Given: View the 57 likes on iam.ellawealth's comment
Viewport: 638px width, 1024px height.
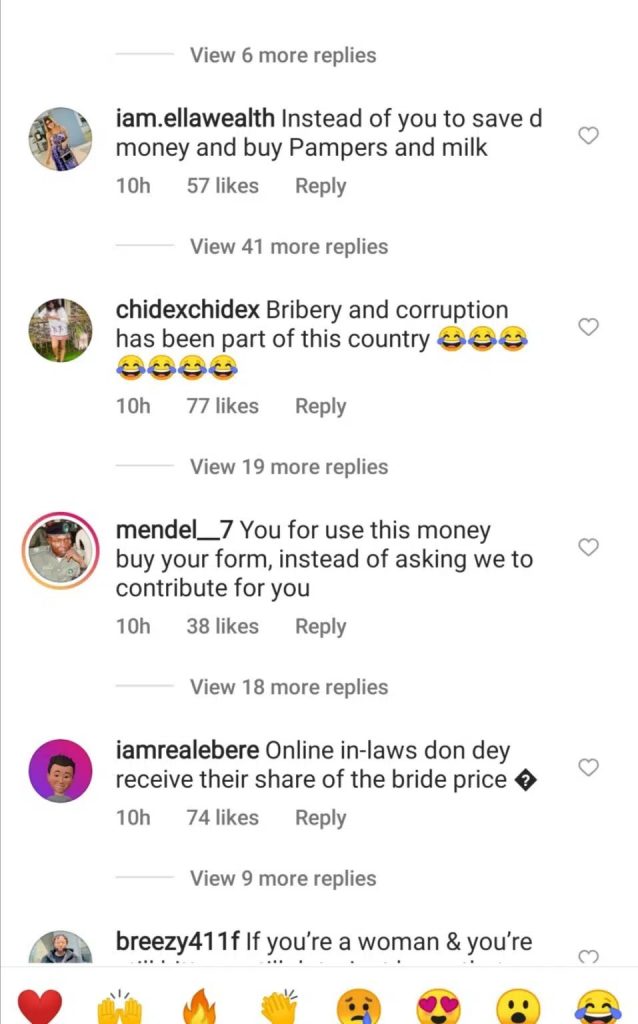Looking at the screenshot, I should click(x=222, y=186).
